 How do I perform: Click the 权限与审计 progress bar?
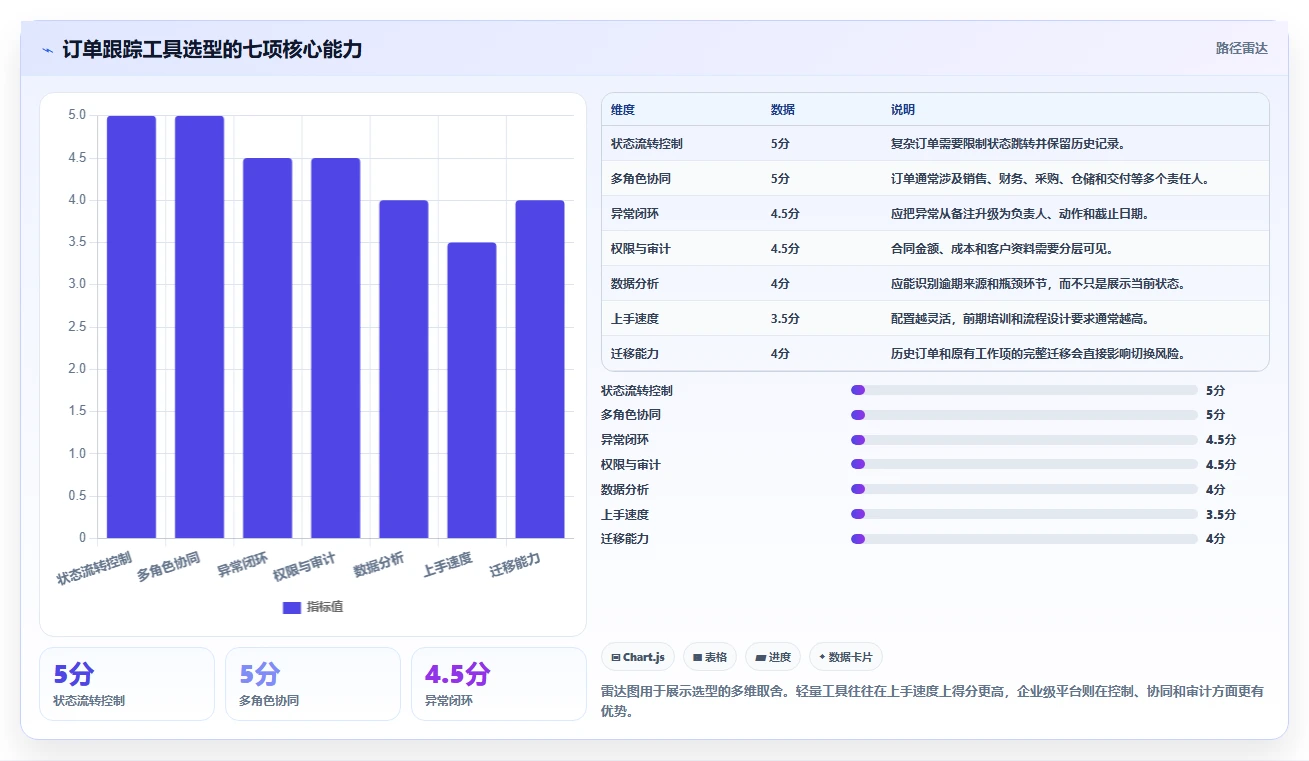[x=1024, y=464]
